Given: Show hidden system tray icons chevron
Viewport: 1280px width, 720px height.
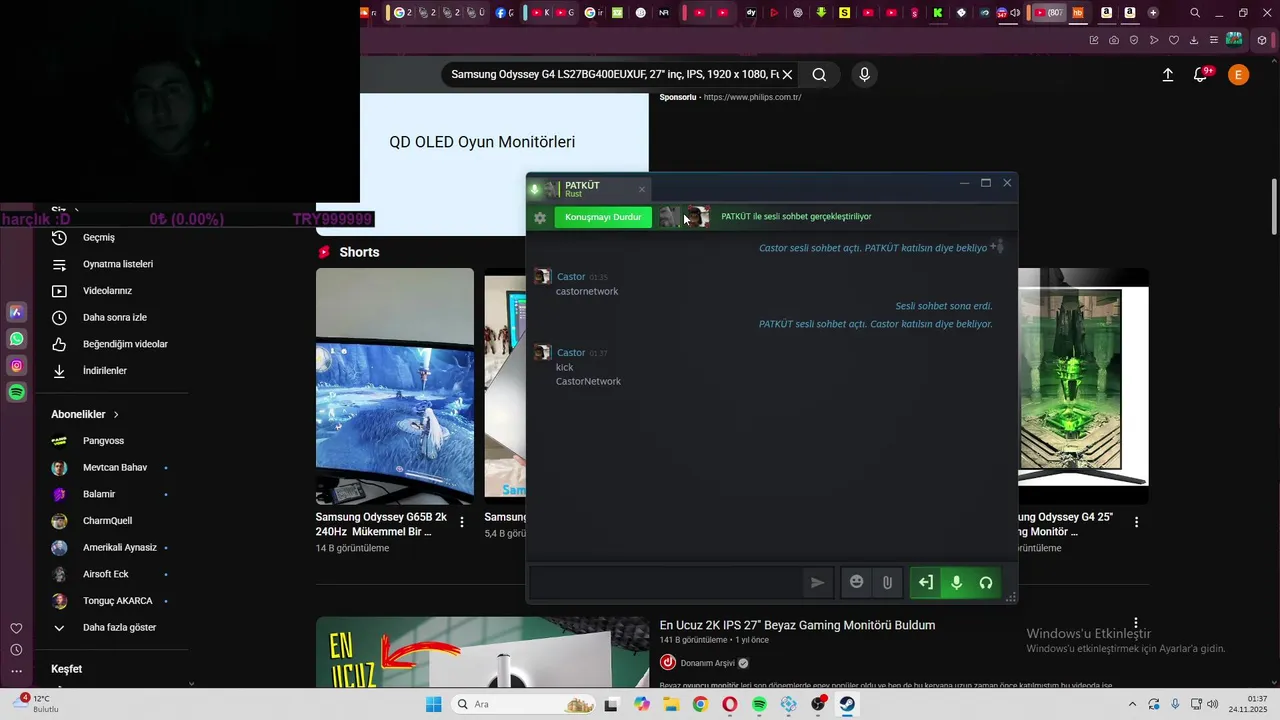Looking at the screenshot, I should (x=1132, y=704).
